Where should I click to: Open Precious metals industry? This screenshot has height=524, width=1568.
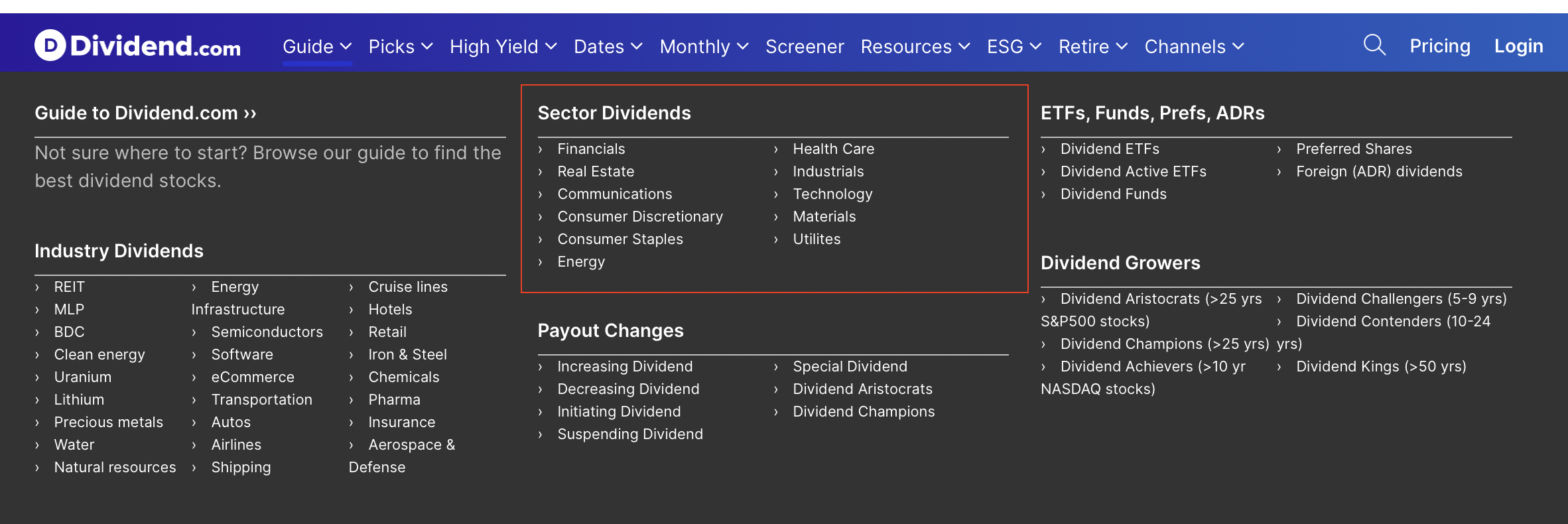108,422
